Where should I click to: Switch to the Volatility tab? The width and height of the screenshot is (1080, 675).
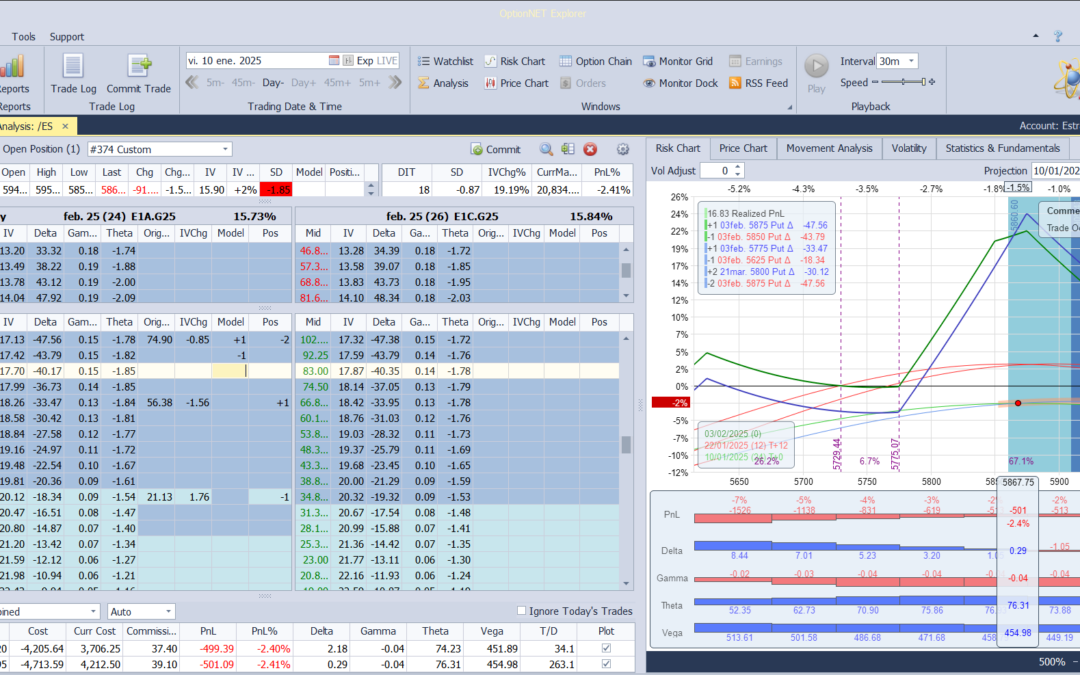(909, 148)
